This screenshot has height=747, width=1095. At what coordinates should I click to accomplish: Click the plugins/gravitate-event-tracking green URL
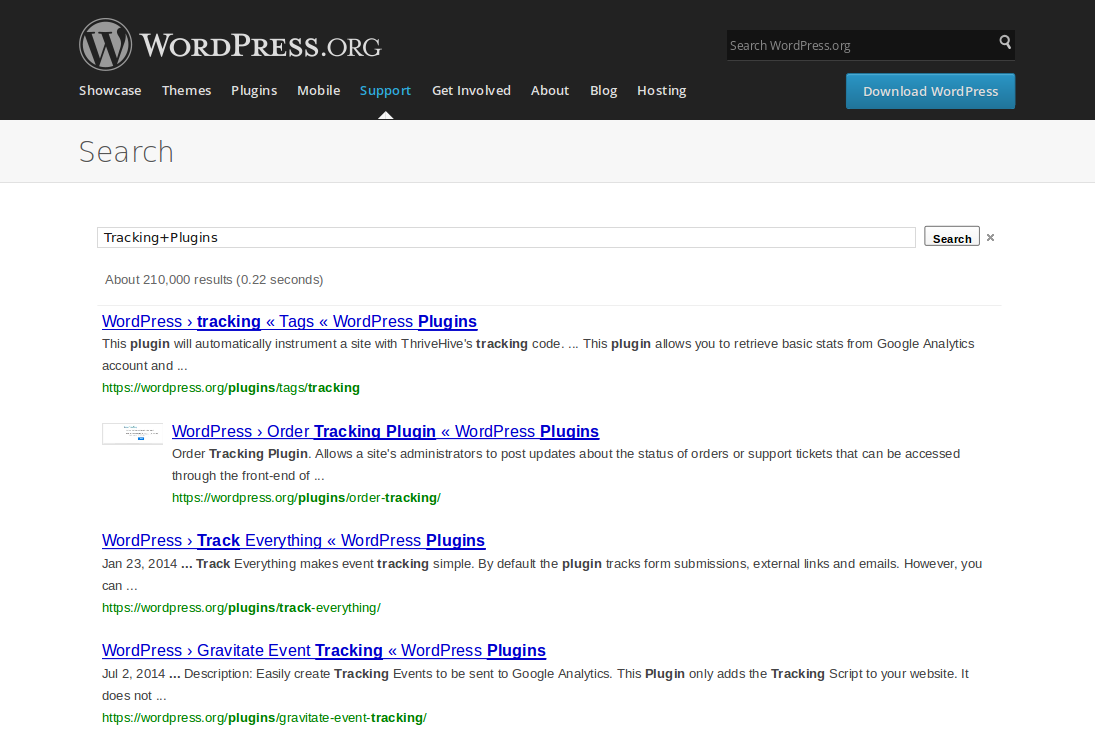click(x=265, y=718)
